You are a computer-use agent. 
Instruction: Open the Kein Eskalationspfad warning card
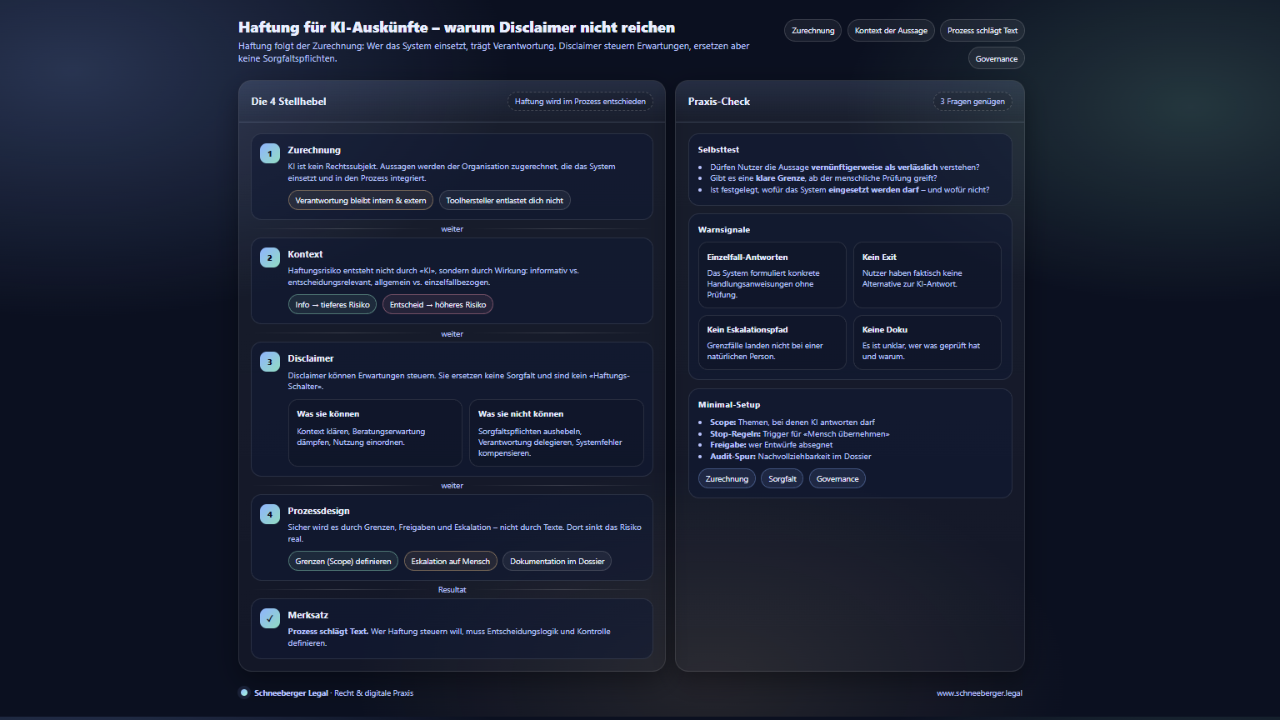pyautogui.click(x=772, y=342)
